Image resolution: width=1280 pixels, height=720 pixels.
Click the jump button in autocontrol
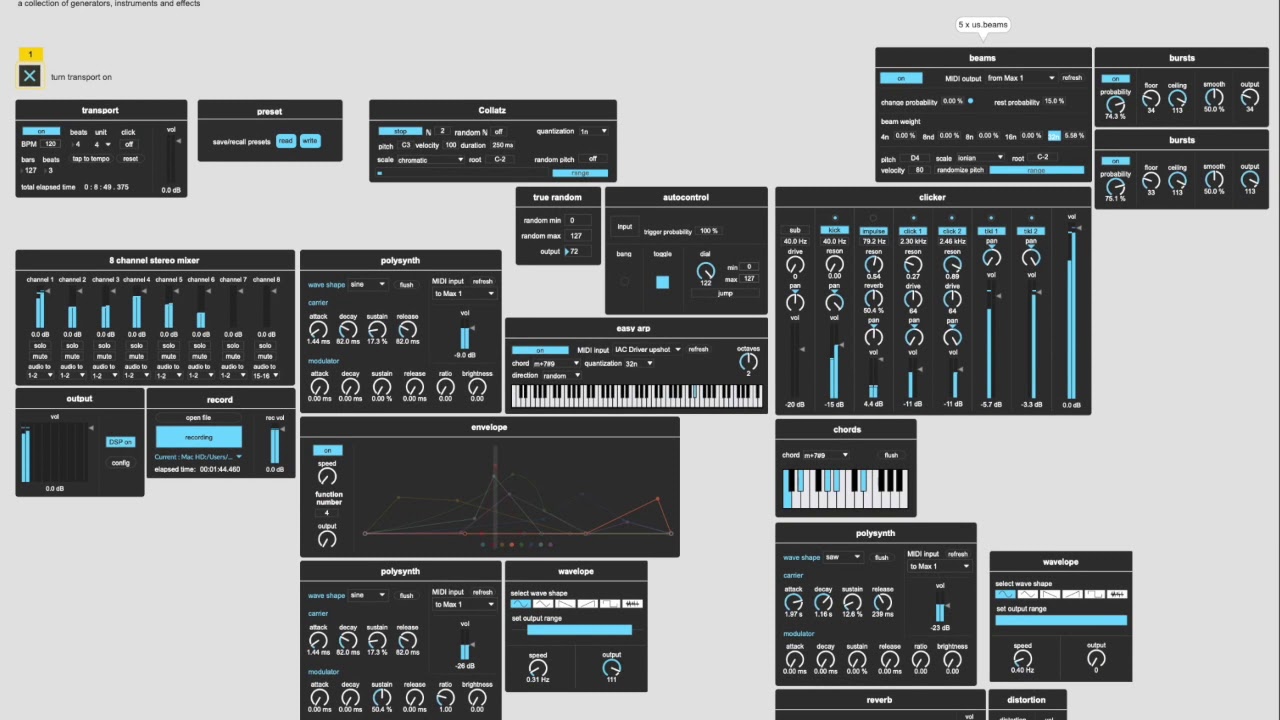[x=725, y=293]
